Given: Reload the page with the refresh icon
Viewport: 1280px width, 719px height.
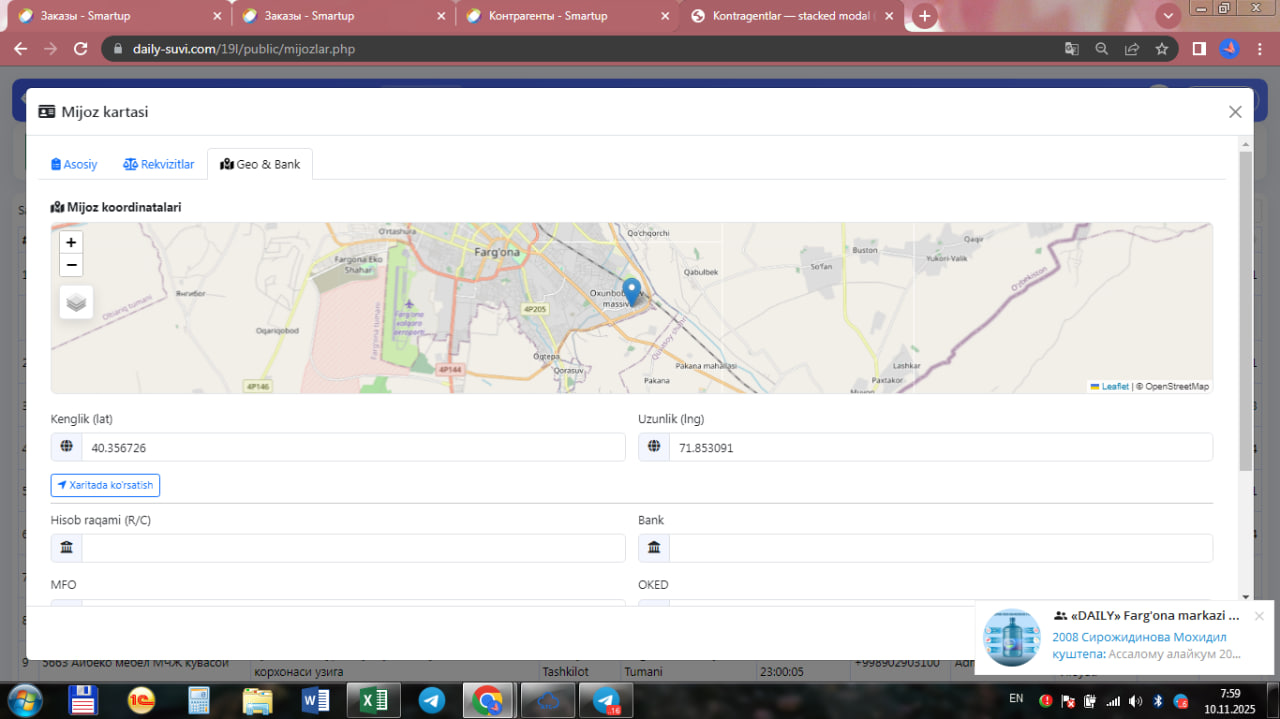Looking at the screenshot, I should pyautogui.click(x=82, y=49).
